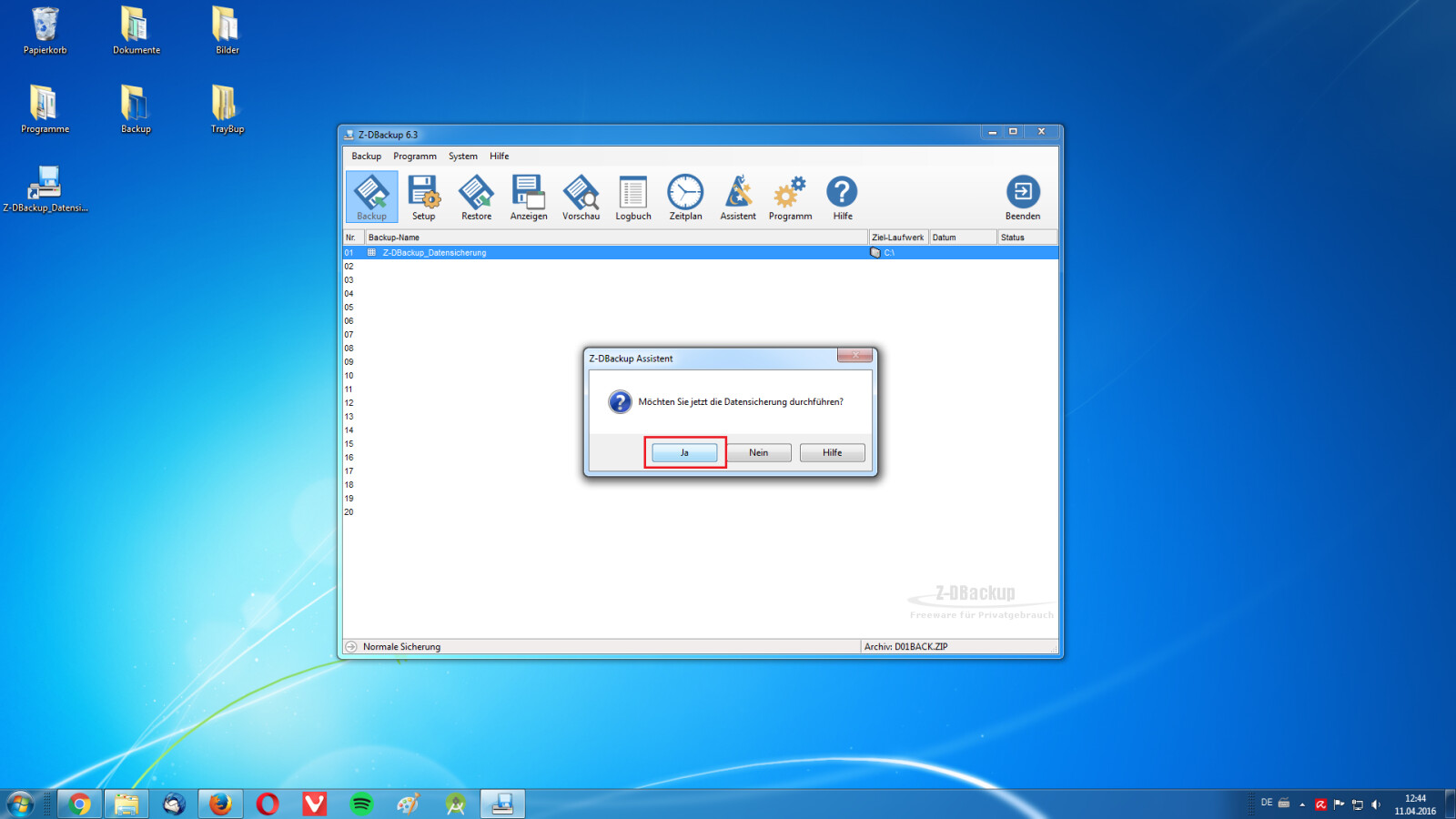Select empty backup slot 02
The width and height of the screenshot is (1456, 819).
[x=700, y=267]
